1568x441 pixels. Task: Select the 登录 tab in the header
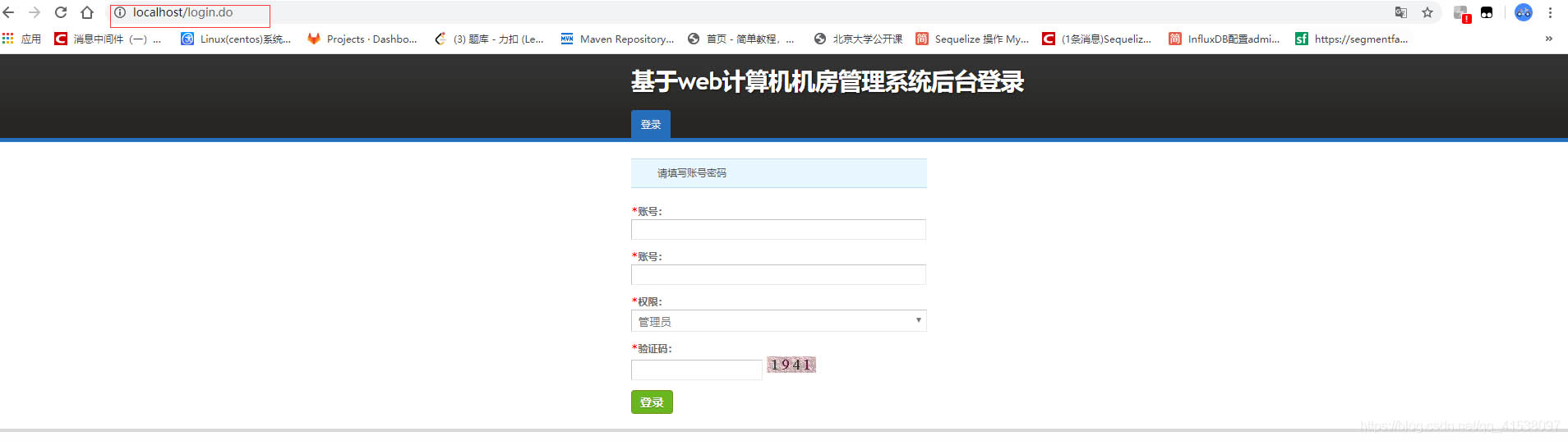click(651, 124)
